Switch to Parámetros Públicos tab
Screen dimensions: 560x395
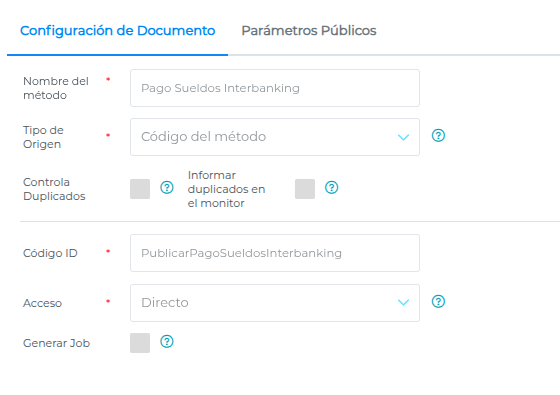(309, 31)
